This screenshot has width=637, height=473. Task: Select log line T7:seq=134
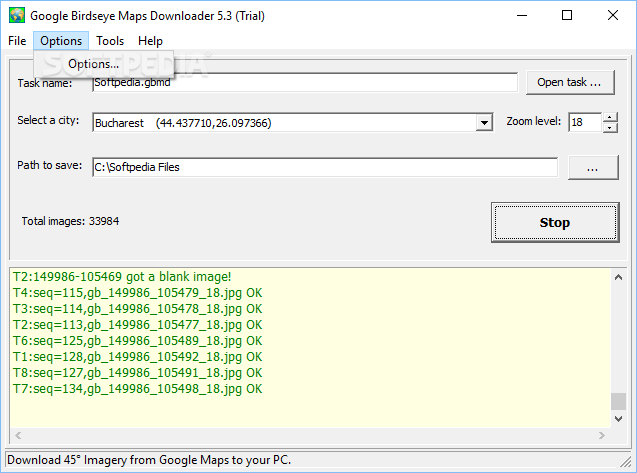(137, 389)
